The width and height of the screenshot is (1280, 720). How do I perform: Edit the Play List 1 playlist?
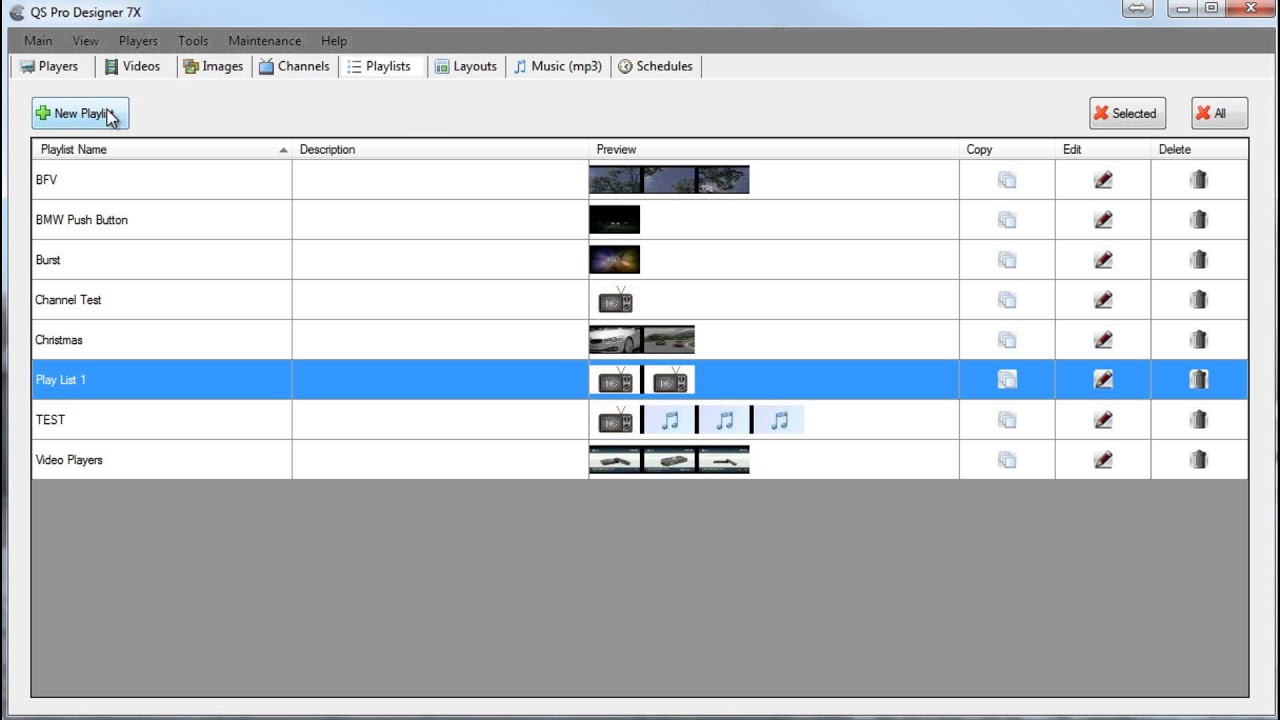pyautogui.click(x=1103, y=380)
